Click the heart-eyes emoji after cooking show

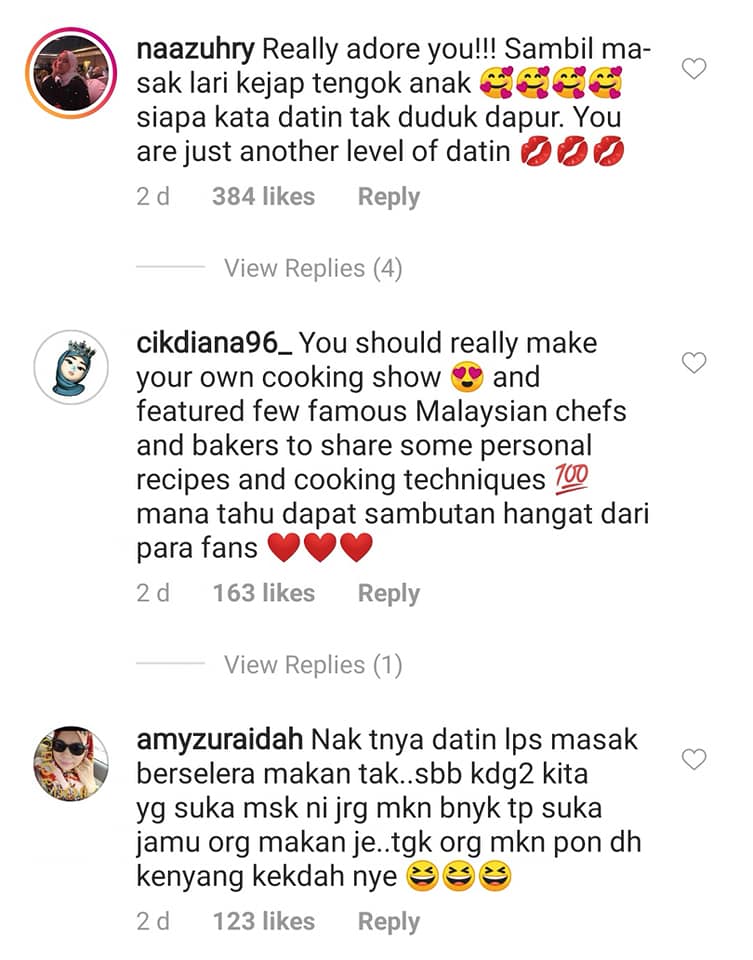[x=467, y=377]
